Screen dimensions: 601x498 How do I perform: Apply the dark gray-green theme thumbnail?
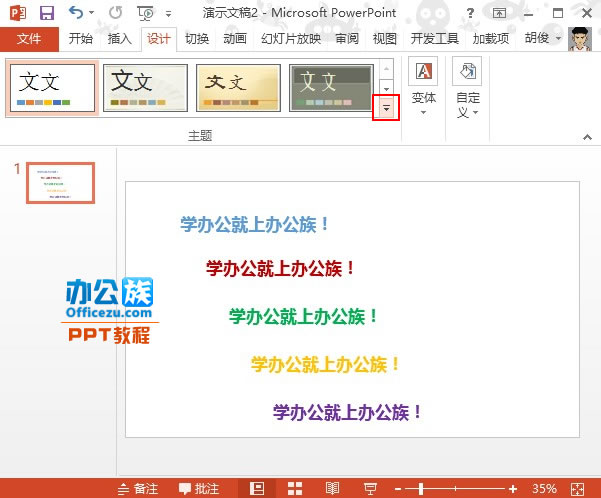(x=332, y=88)
